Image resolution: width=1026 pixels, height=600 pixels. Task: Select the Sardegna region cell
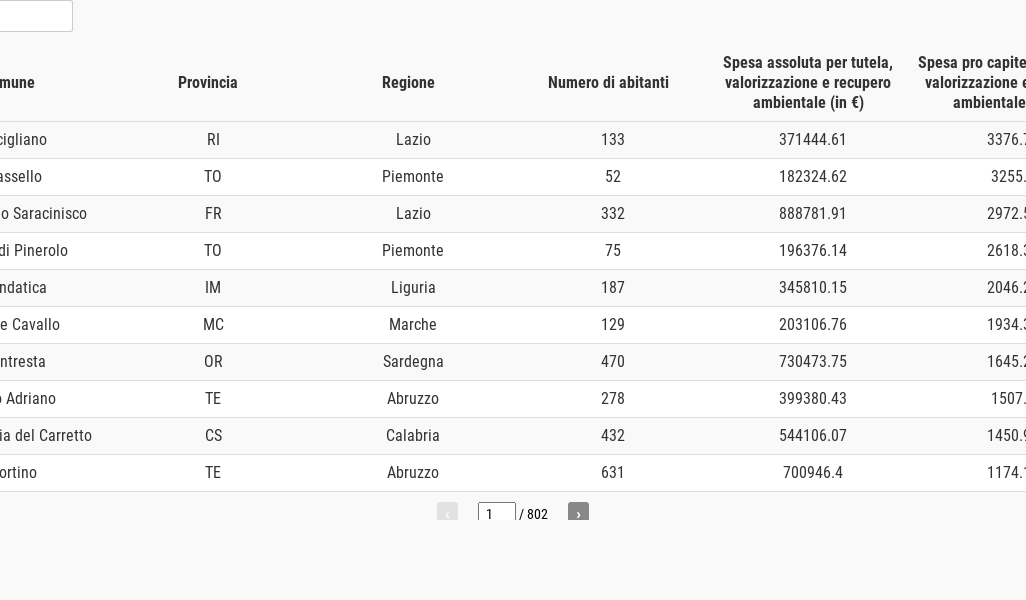[413, 362]
